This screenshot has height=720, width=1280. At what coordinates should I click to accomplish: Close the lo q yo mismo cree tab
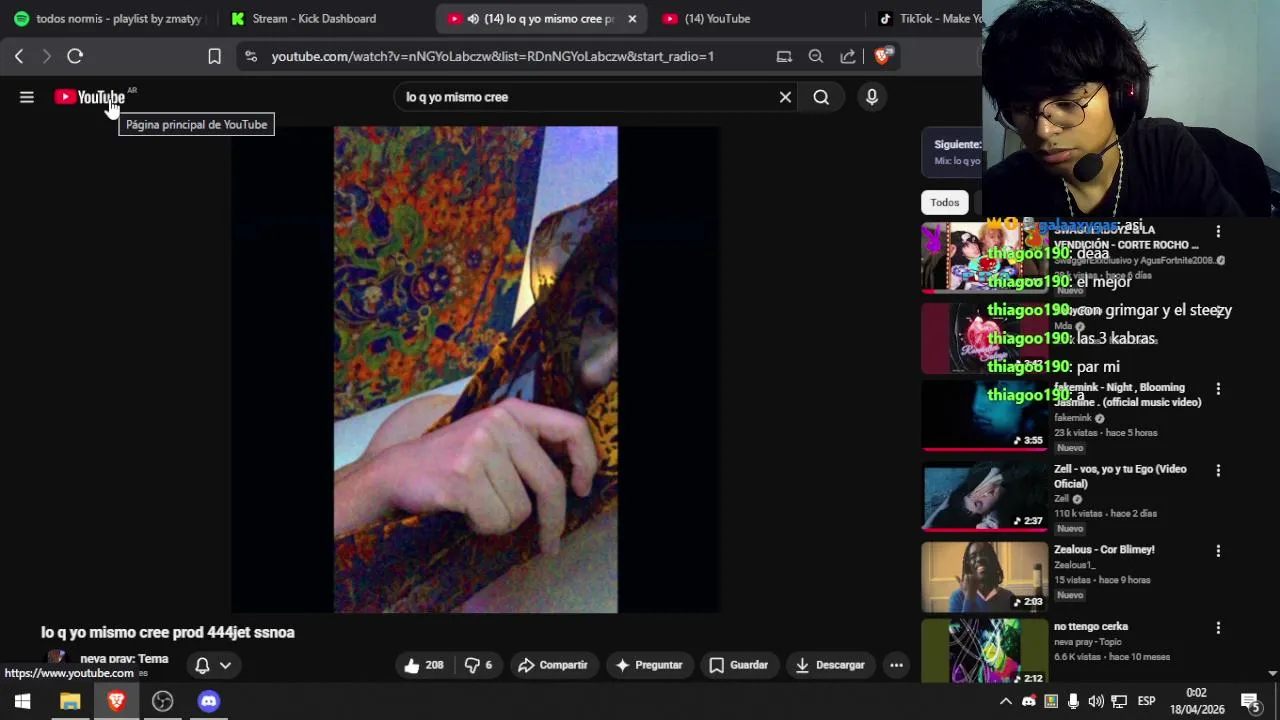coord(632,18)
